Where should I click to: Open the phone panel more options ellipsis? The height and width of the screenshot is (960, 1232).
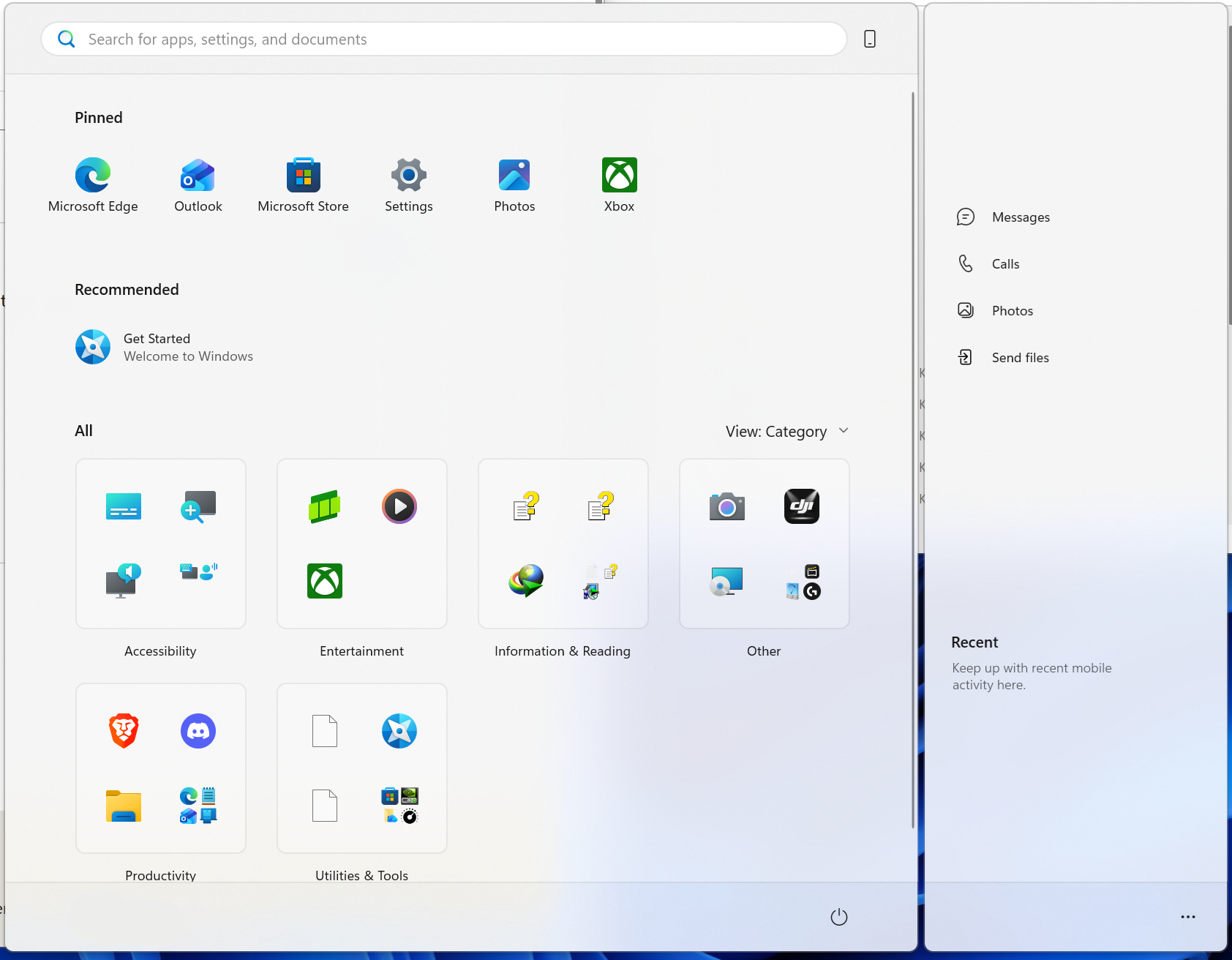pyautogui.click(x=1188, y=917)
